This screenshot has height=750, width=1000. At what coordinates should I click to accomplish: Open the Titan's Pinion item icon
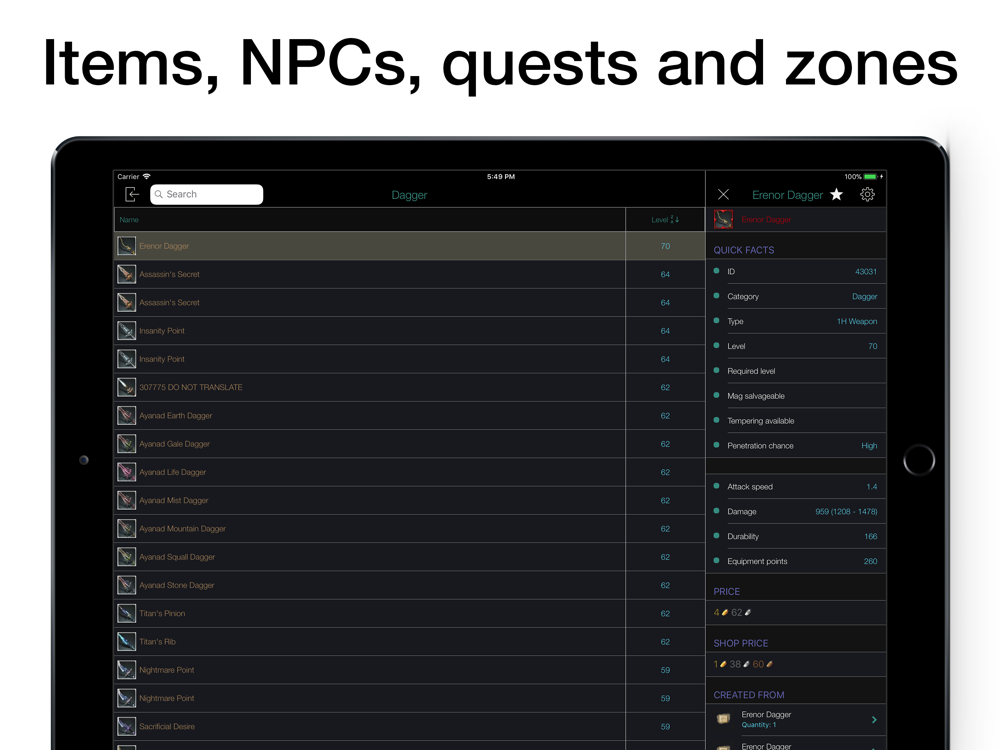point(126,614)
